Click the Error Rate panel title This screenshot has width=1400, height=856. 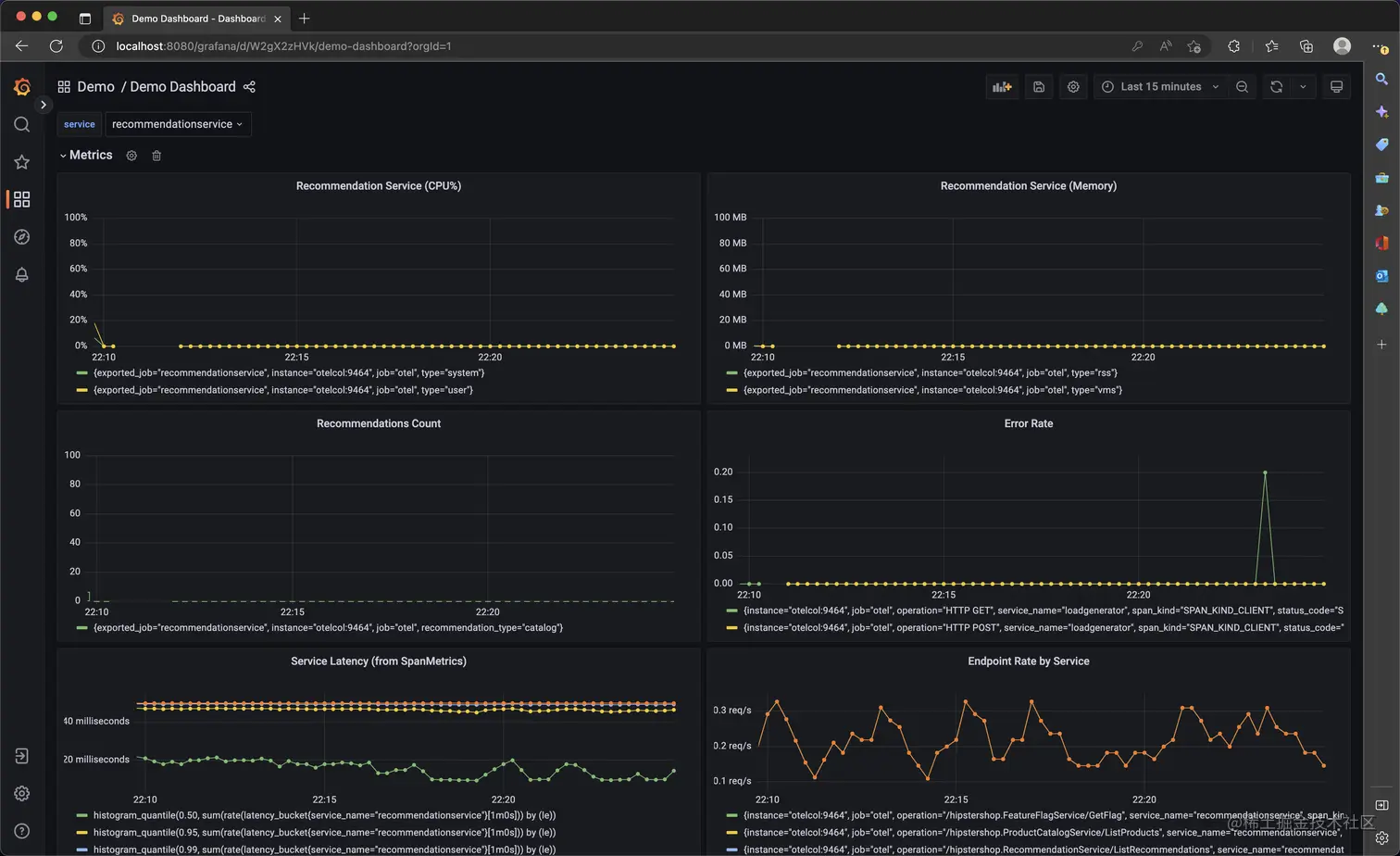1028,423
